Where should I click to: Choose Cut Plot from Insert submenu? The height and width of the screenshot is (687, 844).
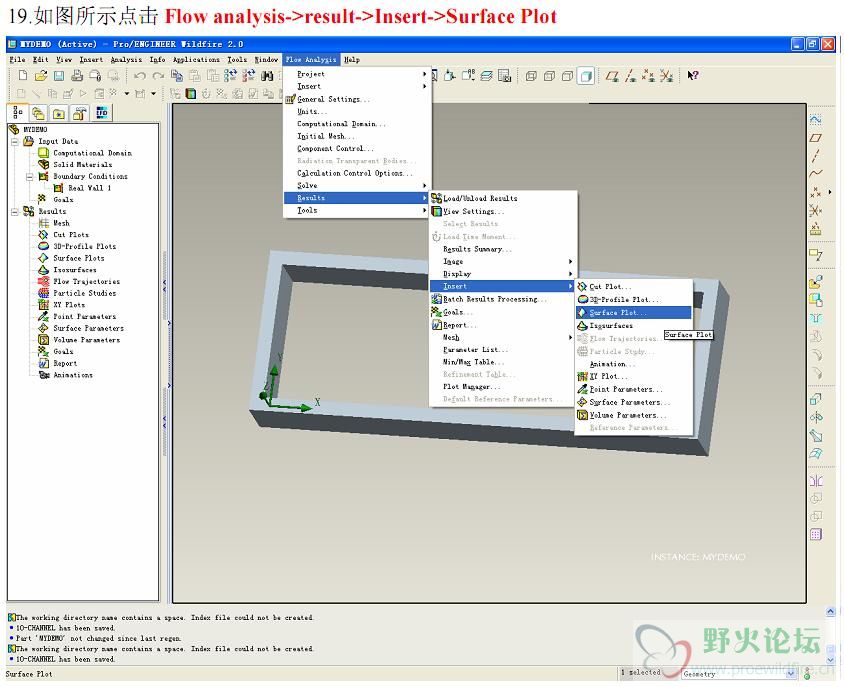tap(634, 286)
